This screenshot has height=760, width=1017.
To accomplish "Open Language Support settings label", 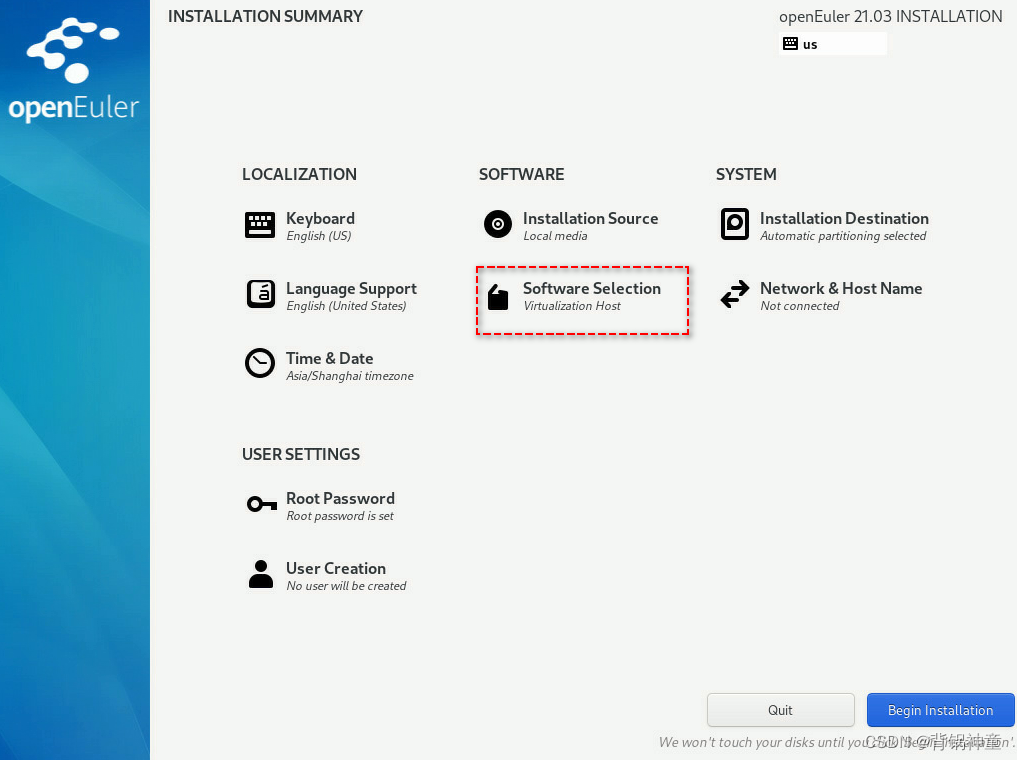I will pyautogui.click(x=352, y=289).
